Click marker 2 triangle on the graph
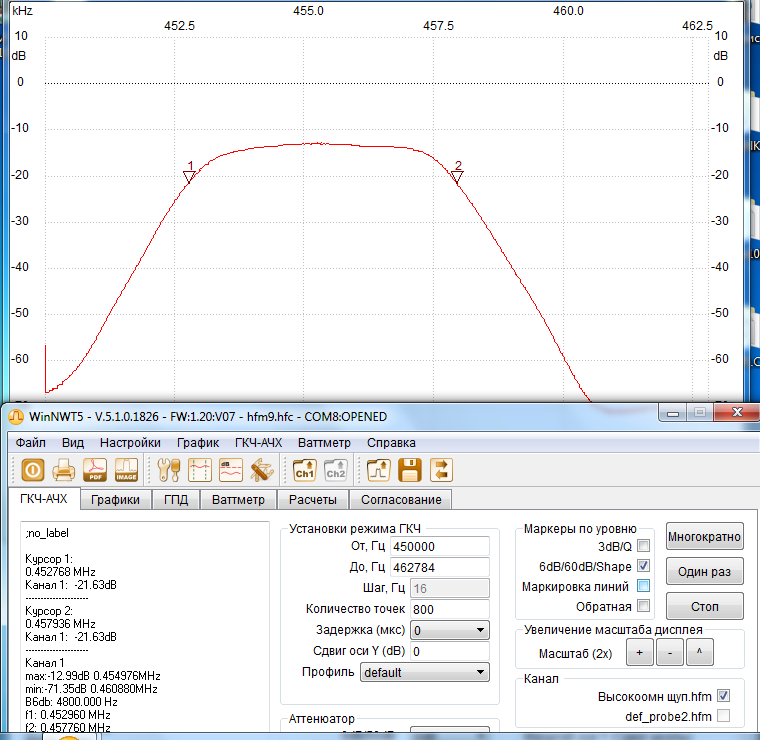 [x=457, y=177]
